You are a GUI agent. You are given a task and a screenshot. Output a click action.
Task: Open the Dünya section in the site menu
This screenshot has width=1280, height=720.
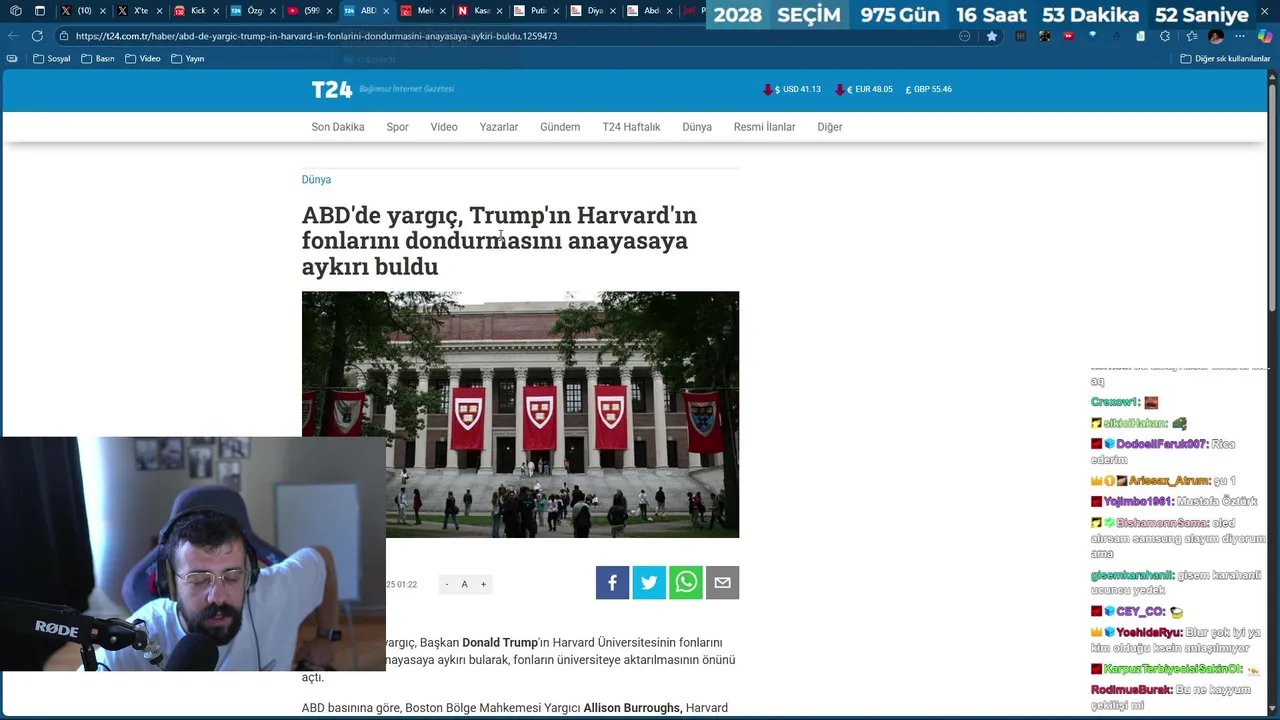tap(697, 127)
